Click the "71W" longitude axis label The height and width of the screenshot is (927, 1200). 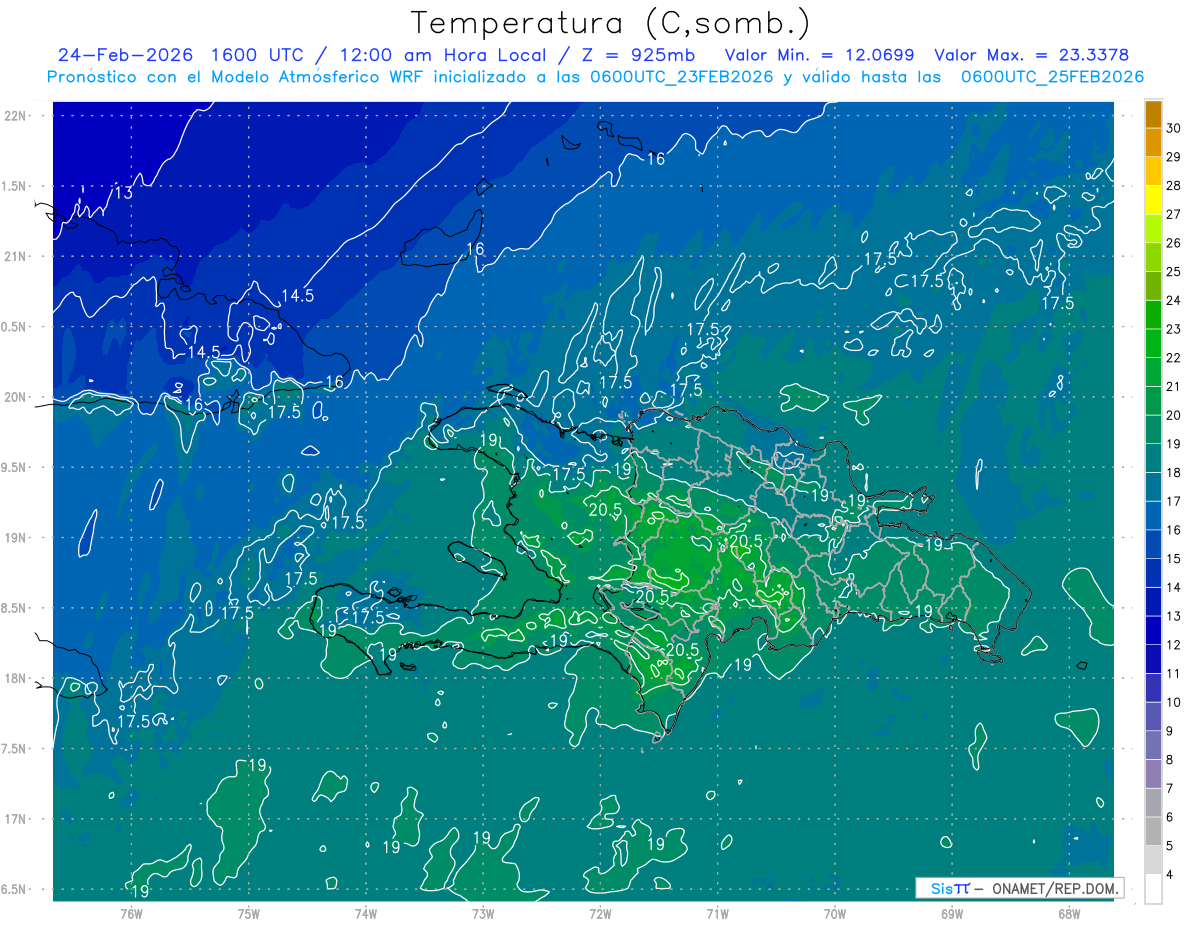[x=717, y=913]
